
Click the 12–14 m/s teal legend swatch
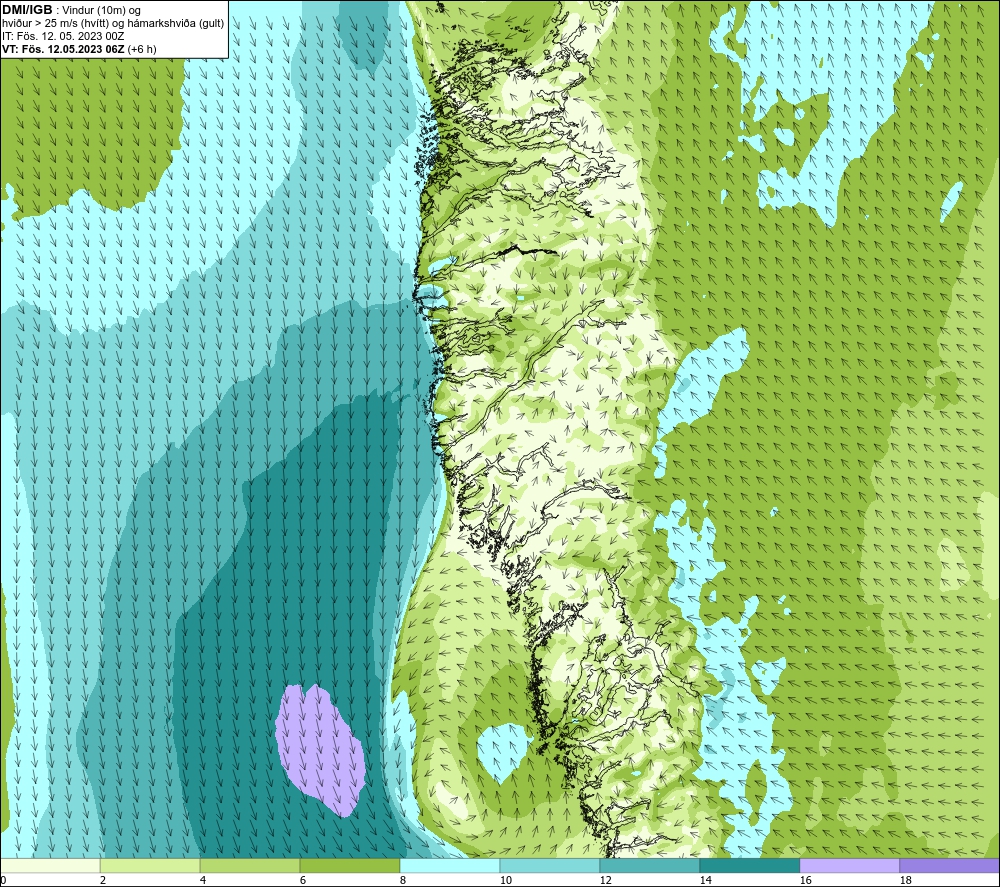coord(649,866)
